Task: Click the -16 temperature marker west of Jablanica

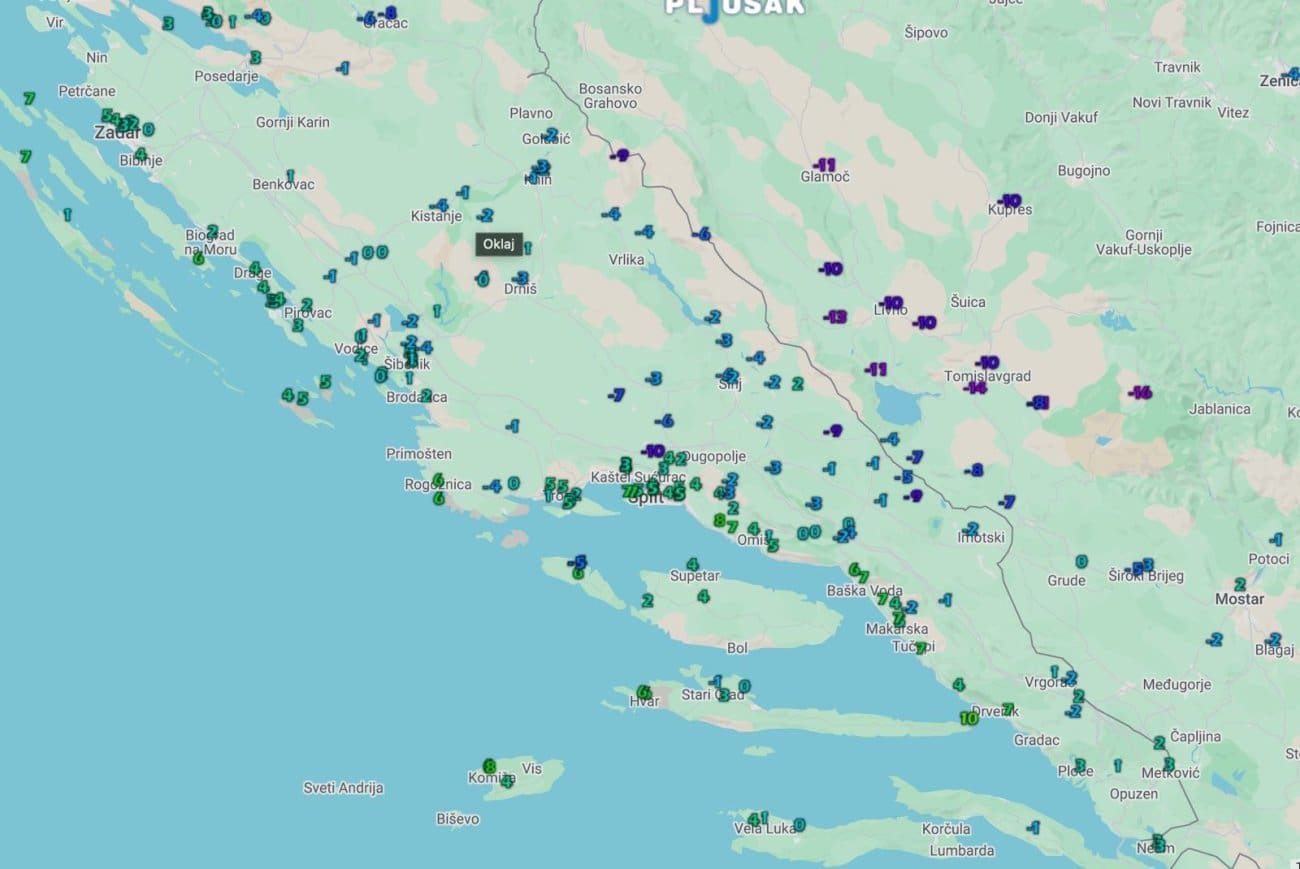Action: [1139, 392]
